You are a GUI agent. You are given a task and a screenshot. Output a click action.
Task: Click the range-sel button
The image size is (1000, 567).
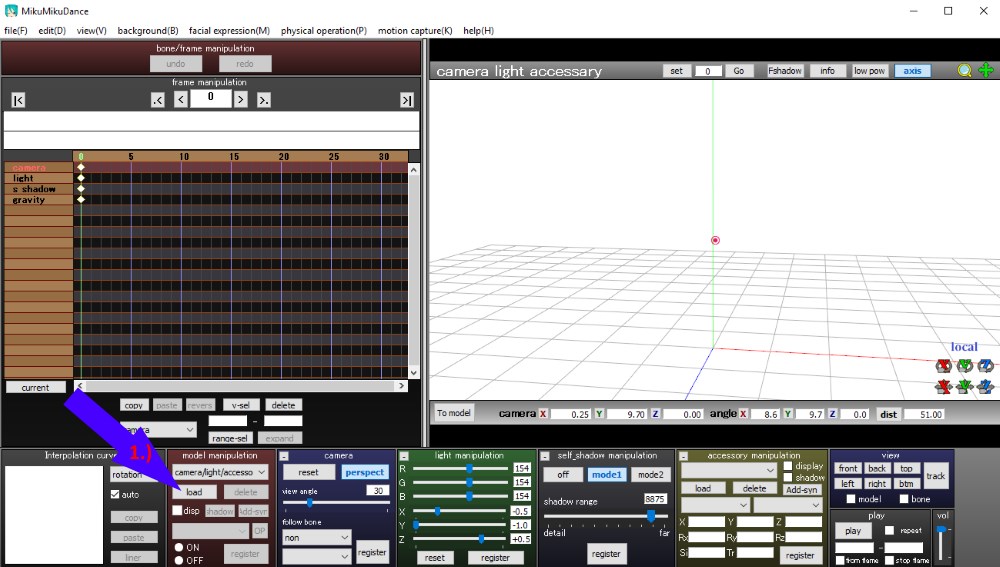230,438
